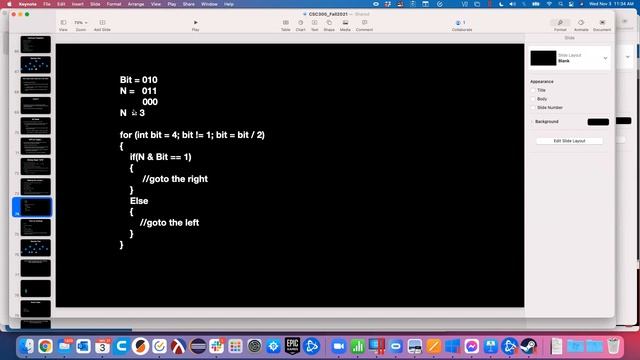Open Calendar from the dock
The height and width of the screenshot is (360, 640).
pyautogui.click(x=102, y=346)
